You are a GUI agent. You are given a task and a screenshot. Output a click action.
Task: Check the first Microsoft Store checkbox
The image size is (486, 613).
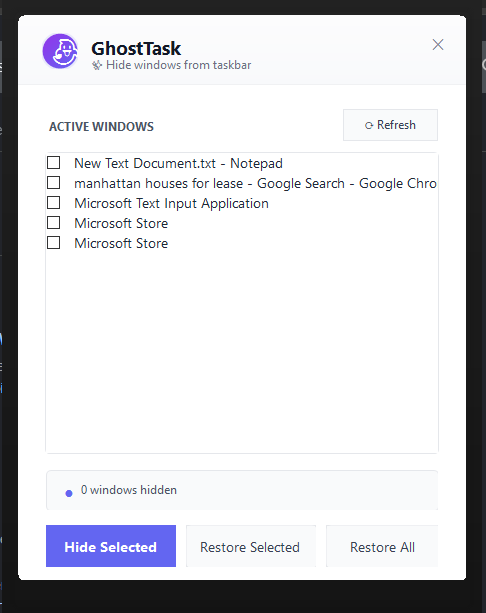tap(54, 223)
